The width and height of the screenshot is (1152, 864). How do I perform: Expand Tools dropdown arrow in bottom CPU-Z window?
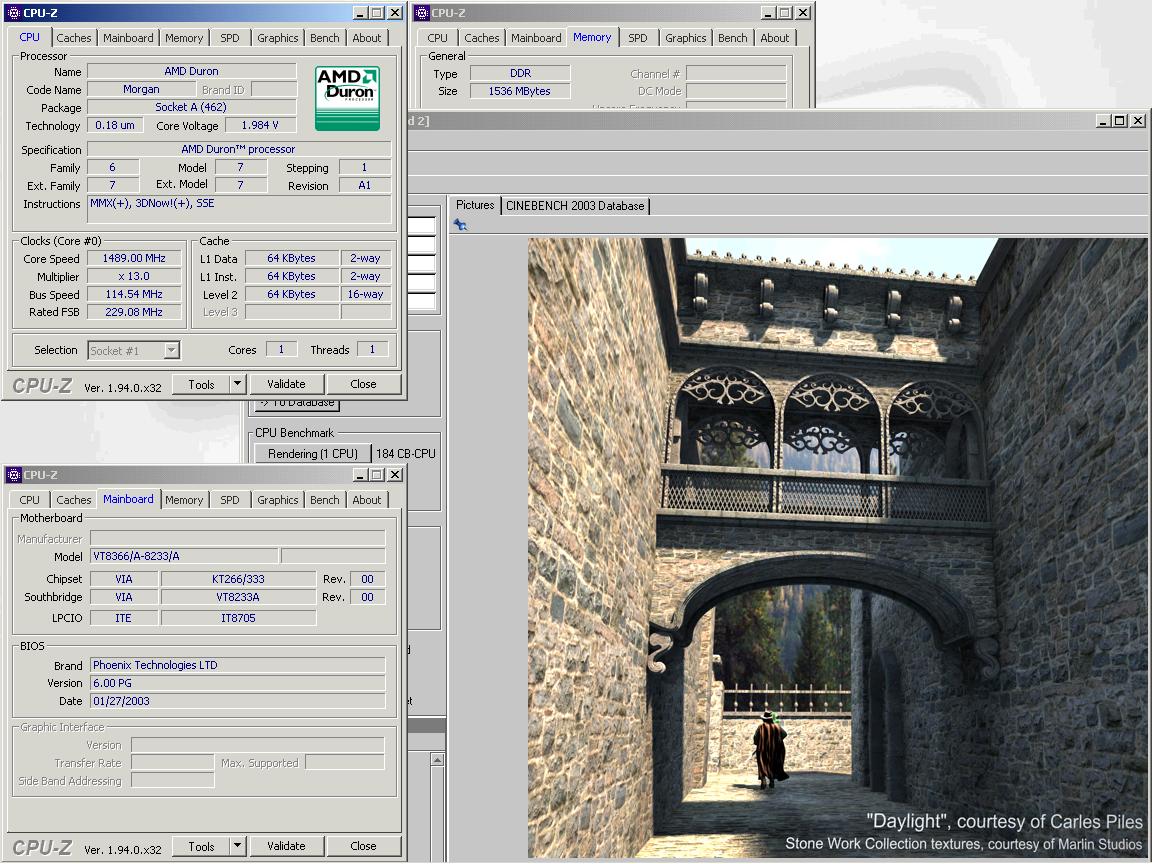click(x=237, y=846)
